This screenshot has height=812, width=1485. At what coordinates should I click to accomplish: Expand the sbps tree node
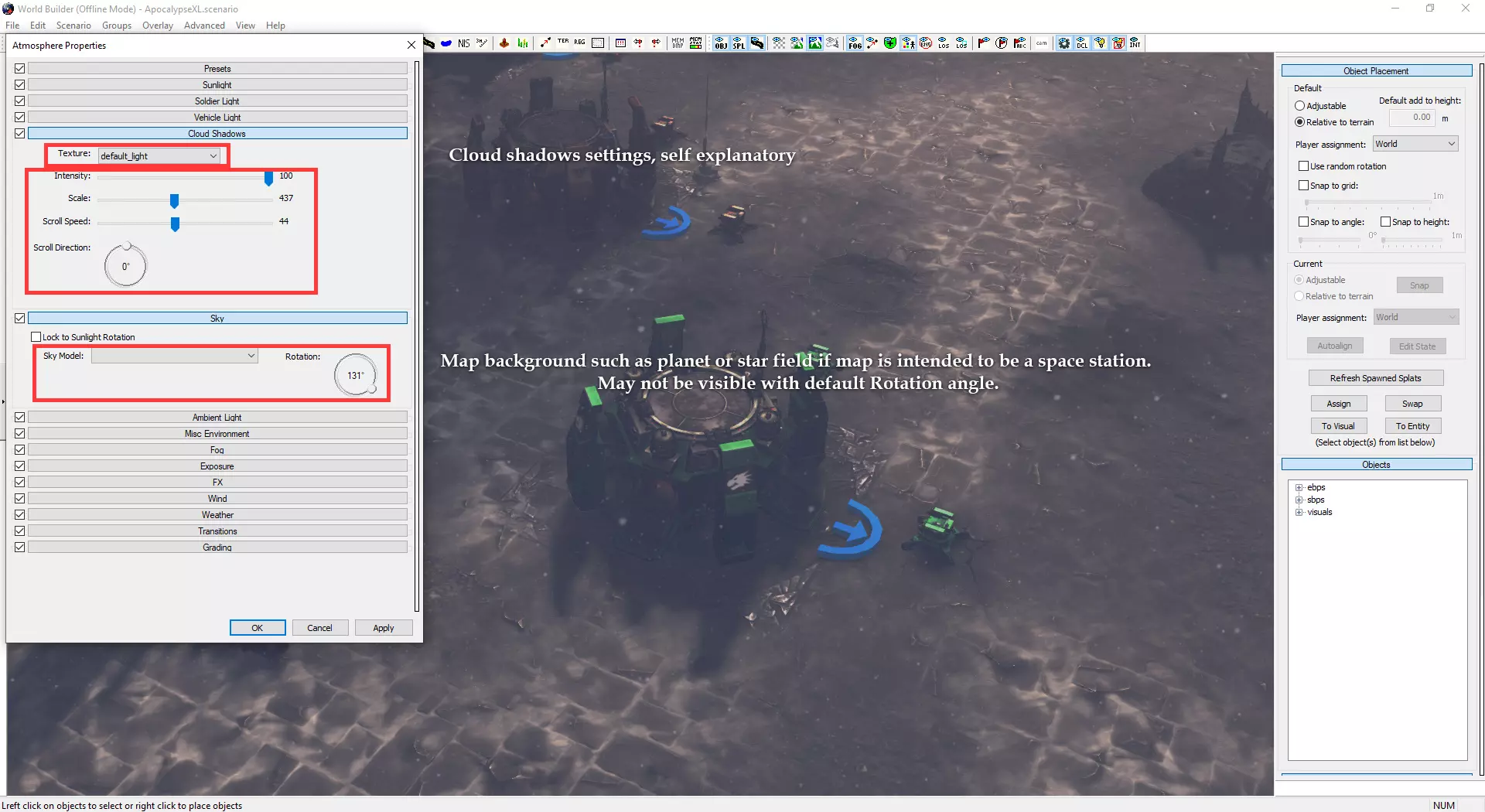[1299, 500]
